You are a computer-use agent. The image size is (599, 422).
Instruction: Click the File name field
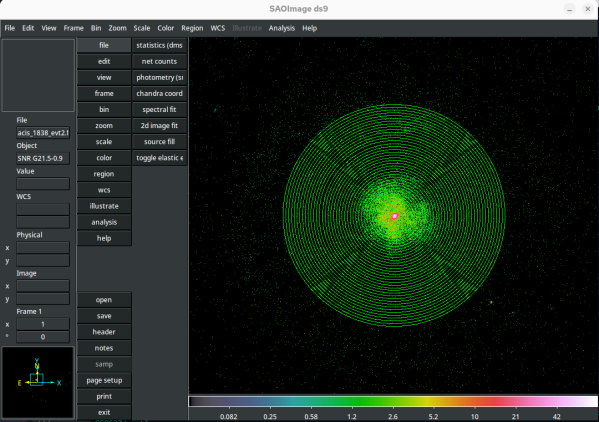click(43, 133)
